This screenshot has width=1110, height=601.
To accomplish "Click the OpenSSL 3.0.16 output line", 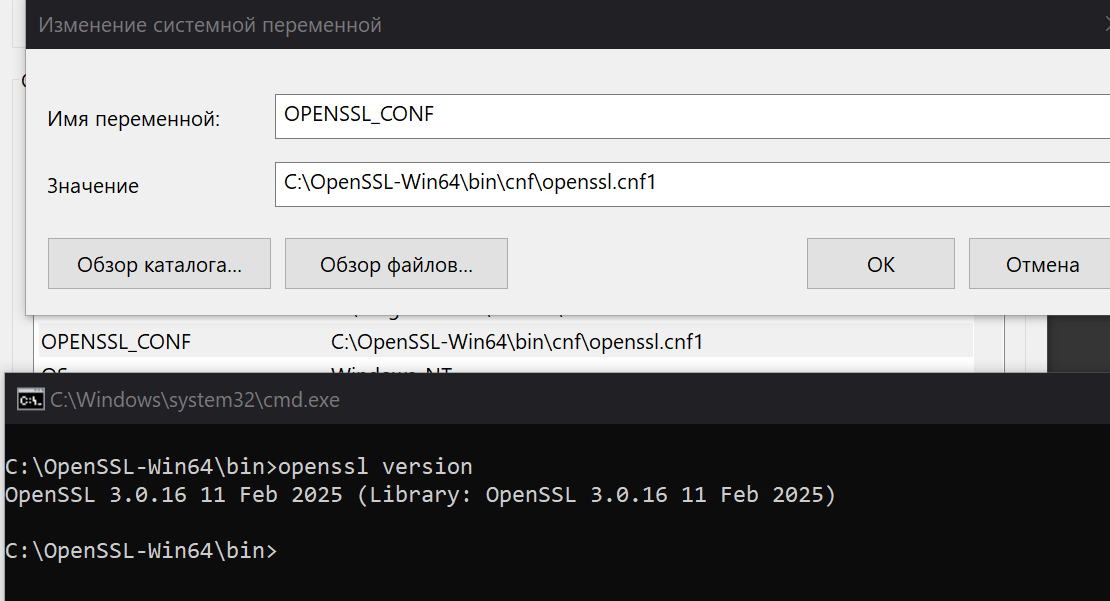I will [x=420, y=495].
